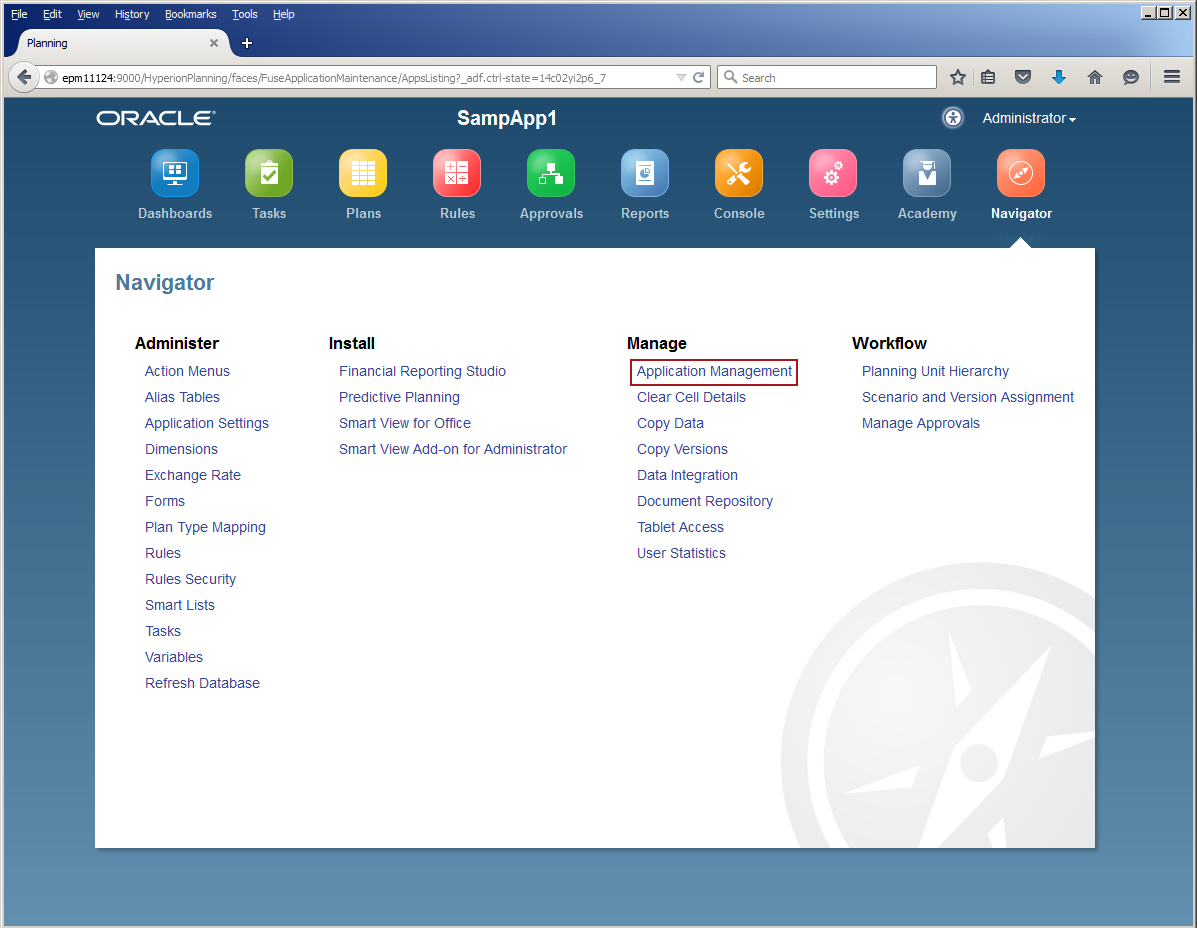Open Variables link
Image resolution: width=1197 pixels, height=928 pixels.
click(x=174, y=656)
